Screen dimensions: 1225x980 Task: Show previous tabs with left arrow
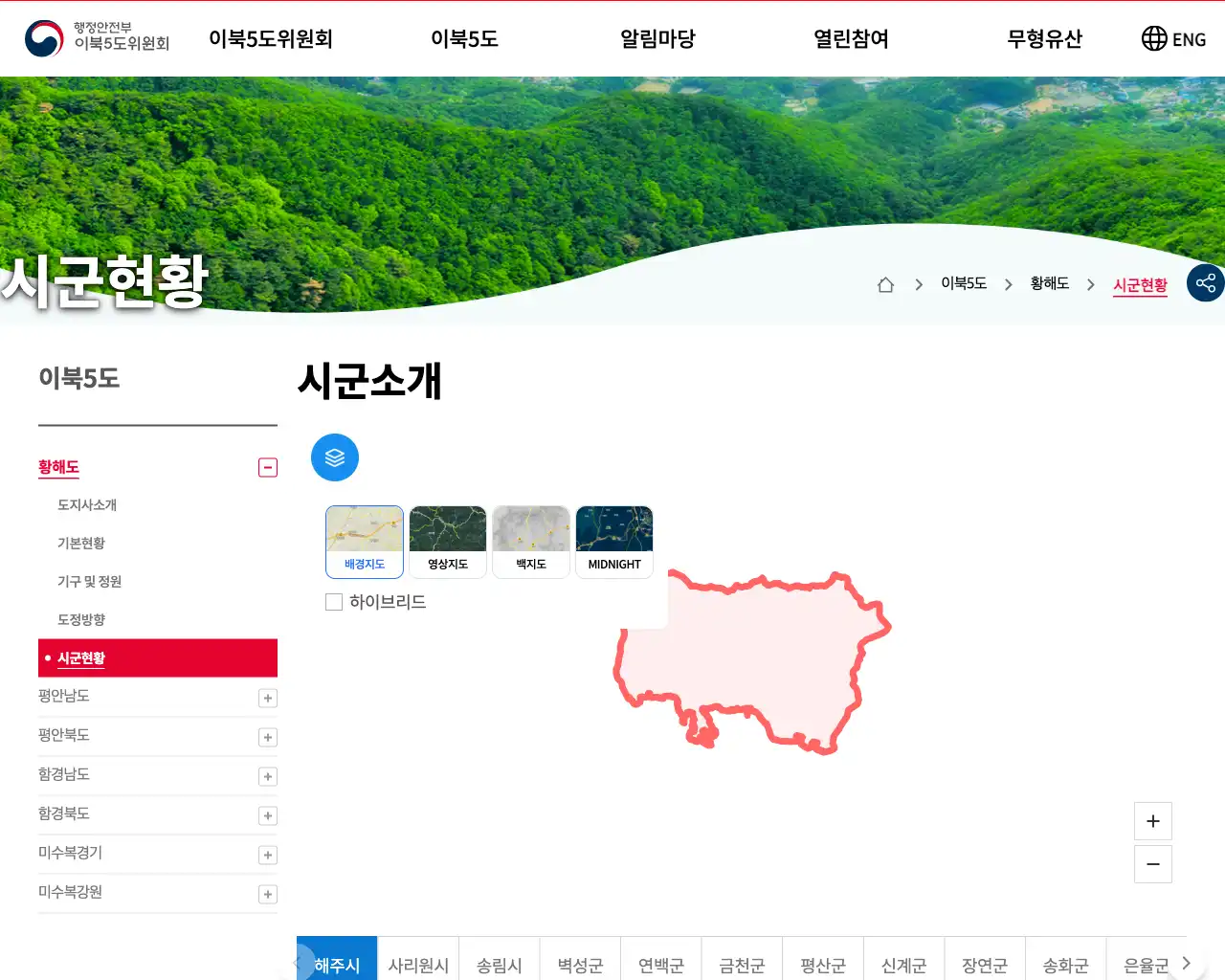coord(298,963)
